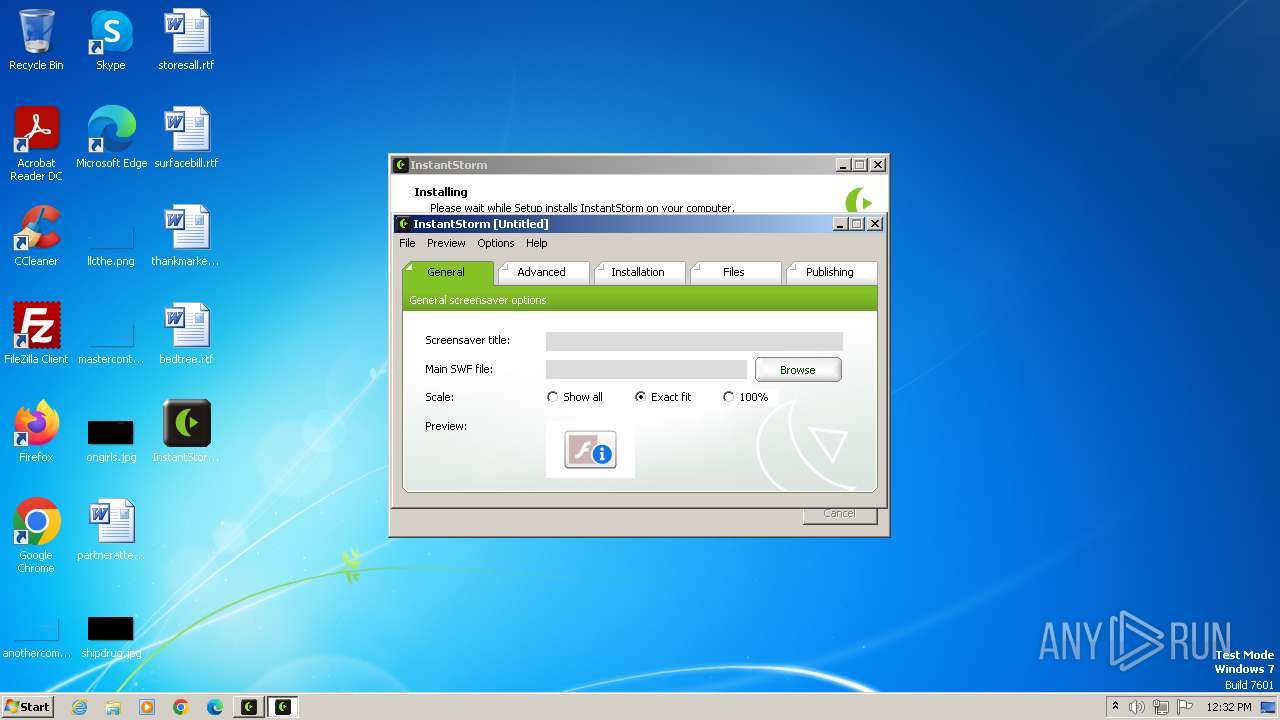Switch to the General tab

point(446,272)
